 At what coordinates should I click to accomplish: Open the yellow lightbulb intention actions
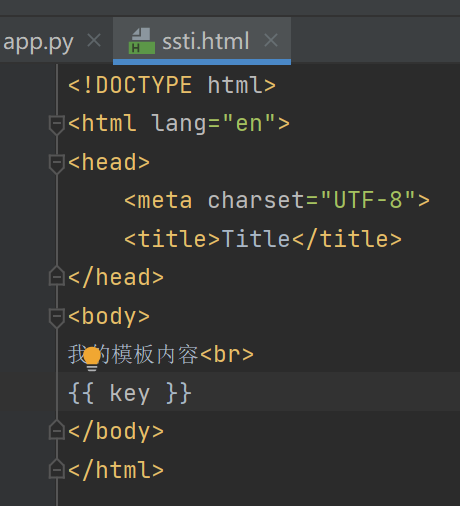(92, 359)
